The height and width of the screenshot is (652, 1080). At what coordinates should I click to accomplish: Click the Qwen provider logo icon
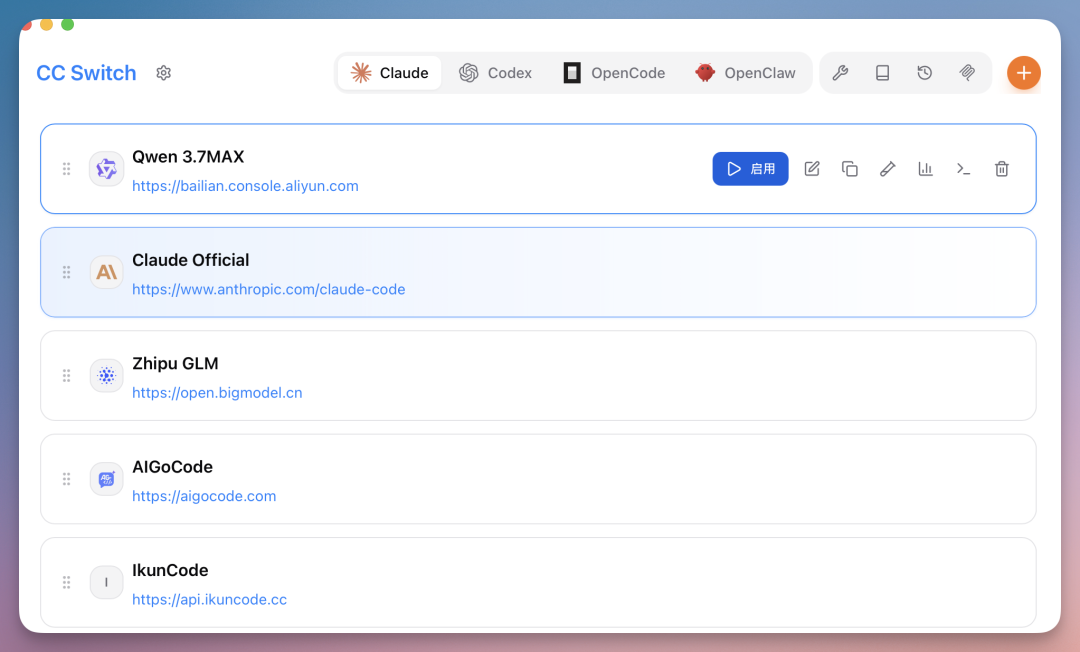point(107,169)
